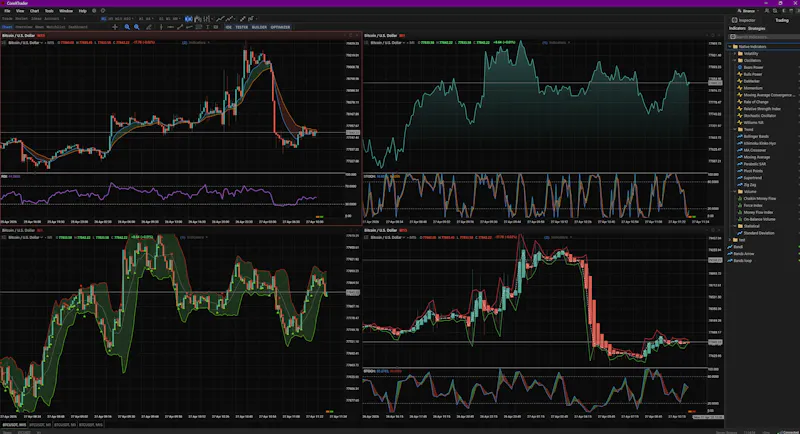Expand the test folder

click(x=730, y=240)
